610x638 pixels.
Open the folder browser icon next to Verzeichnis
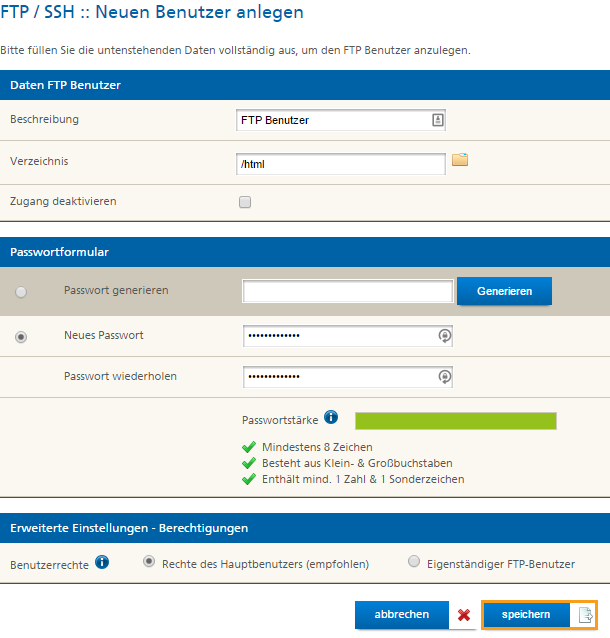pos(460,160)
